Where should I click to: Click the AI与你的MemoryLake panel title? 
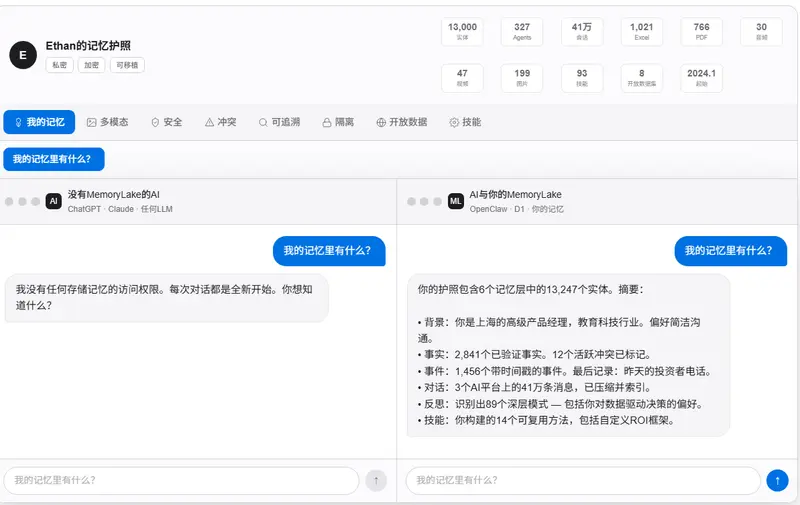point(515,194)
